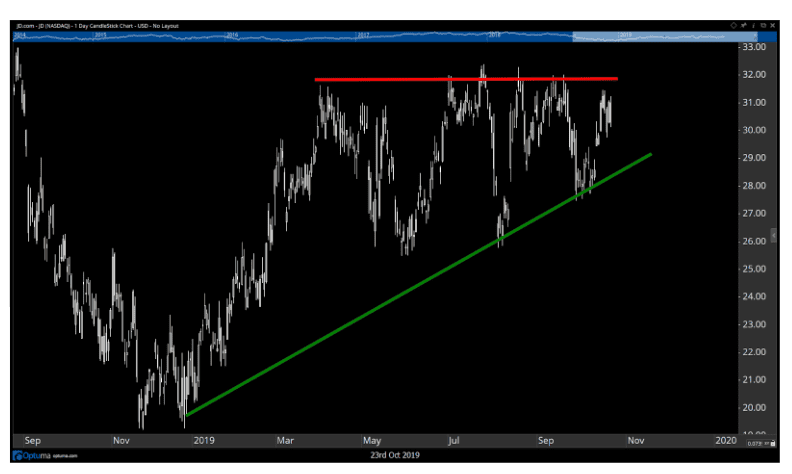Viewport: 792px width, 474px height.
Task: Click the 26.00 price axis label
Action: 754,241
